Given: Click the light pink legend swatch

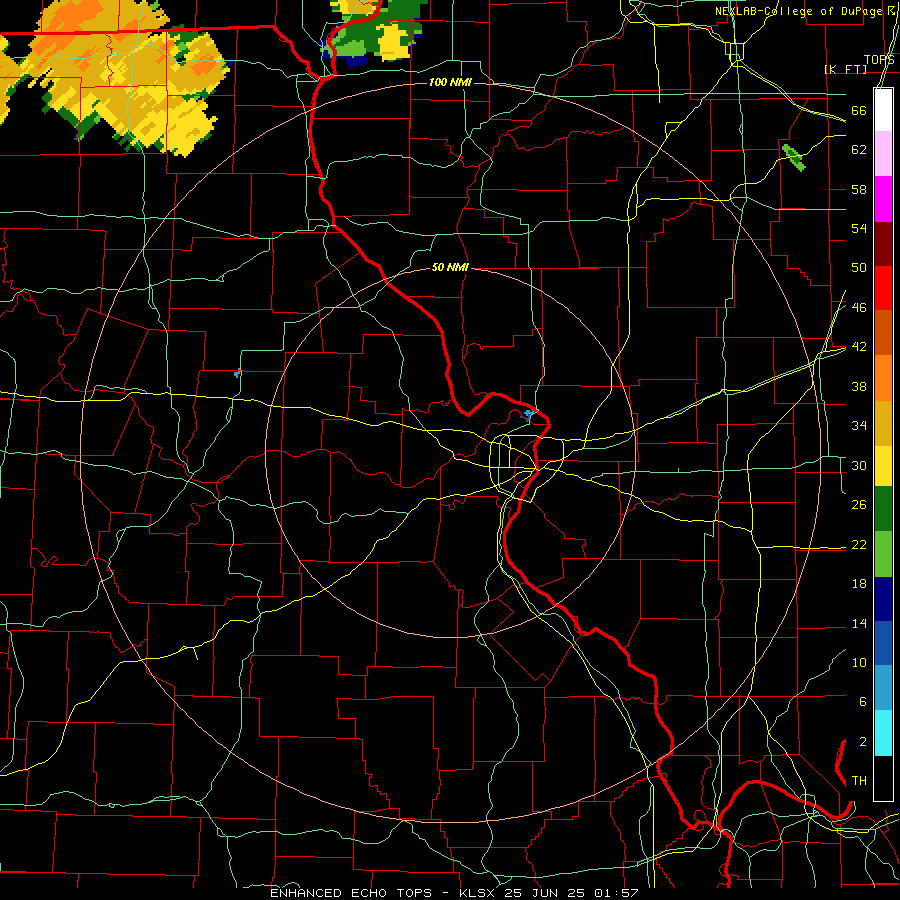Looking at the screenshot, I should (x=883, y=154).
